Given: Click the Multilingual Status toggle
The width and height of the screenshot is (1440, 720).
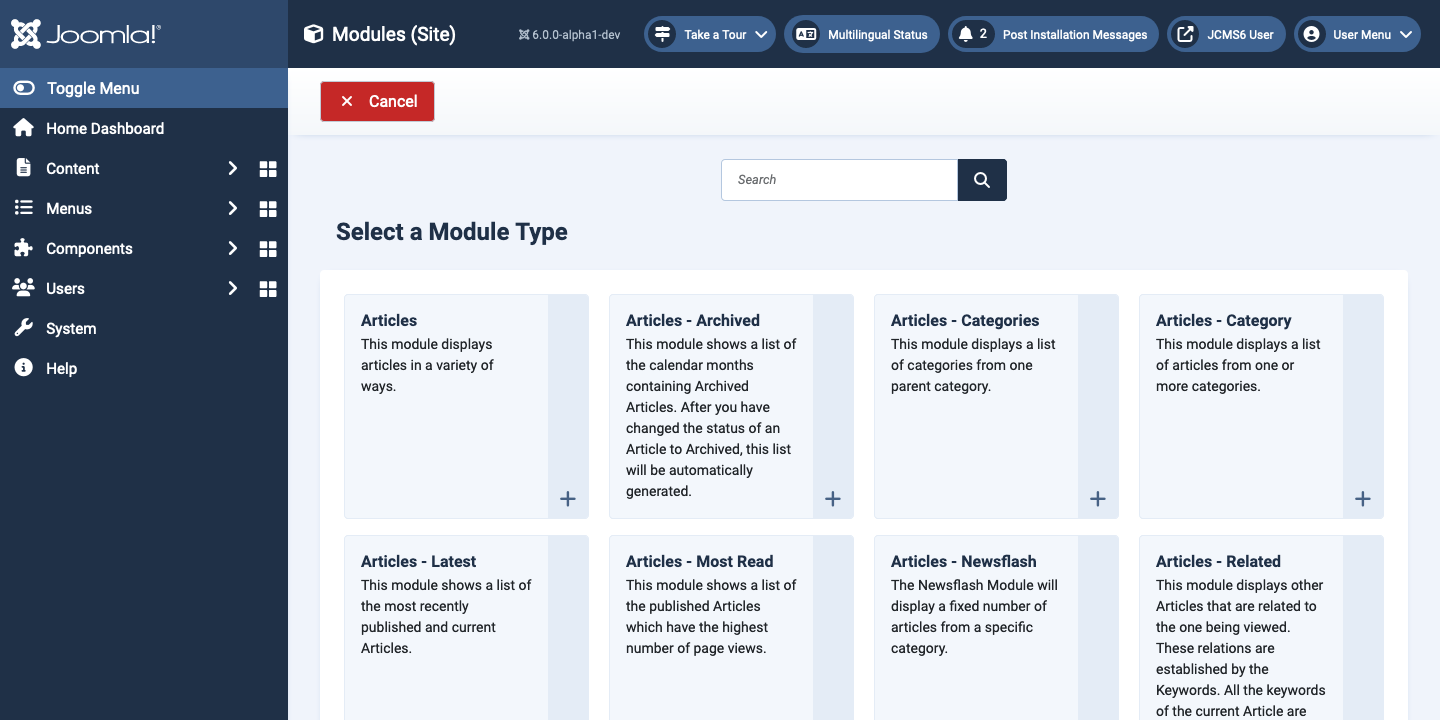Looking at the screenshot, I should pos(861,33).
